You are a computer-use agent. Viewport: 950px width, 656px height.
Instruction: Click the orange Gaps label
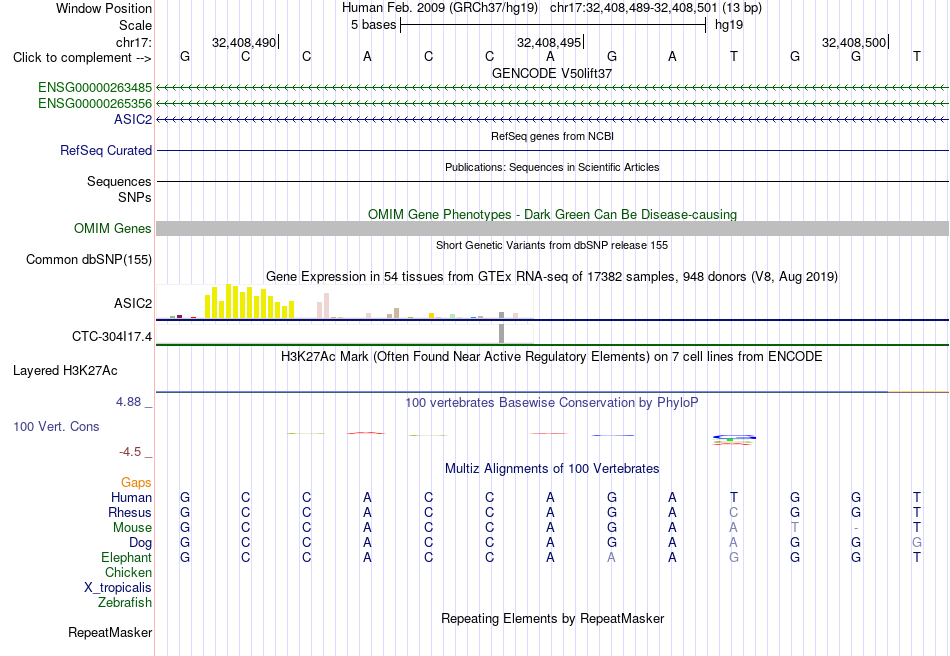click(x=136, y=482)
